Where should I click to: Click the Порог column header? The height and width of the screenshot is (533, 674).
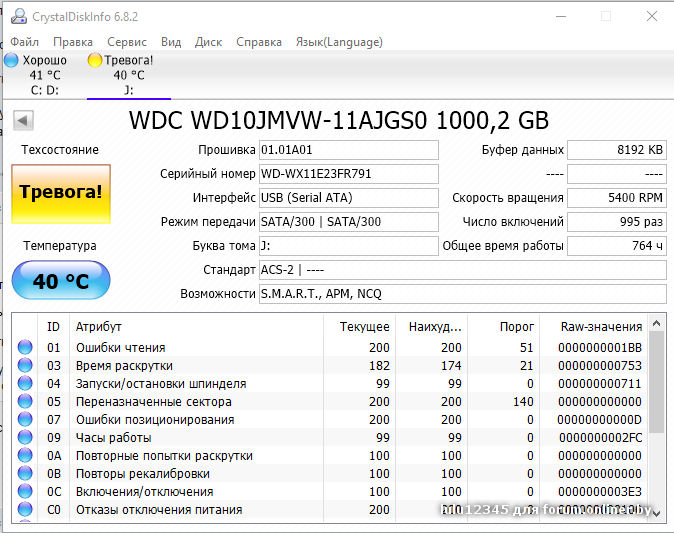503,327
